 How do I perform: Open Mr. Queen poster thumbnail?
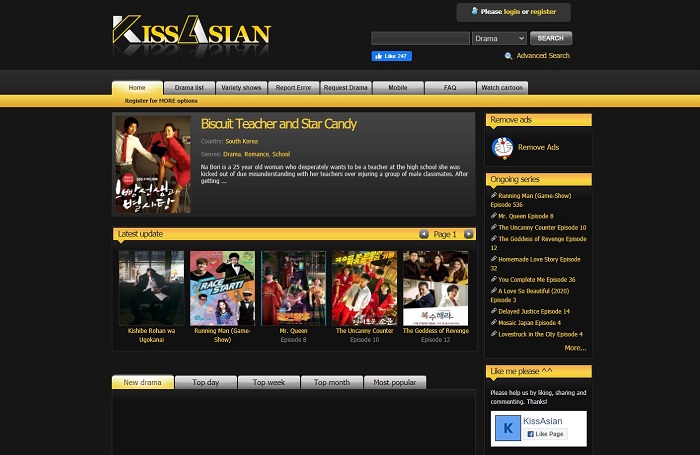(293, 288)
